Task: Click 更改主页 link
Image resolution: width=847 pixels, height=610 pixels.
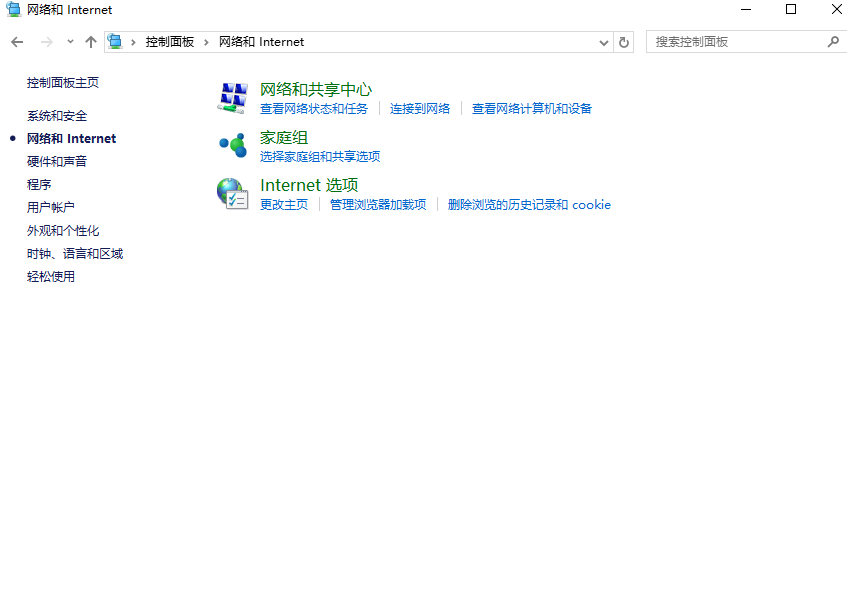Action: pyautogui.click(x=284, y=205)
